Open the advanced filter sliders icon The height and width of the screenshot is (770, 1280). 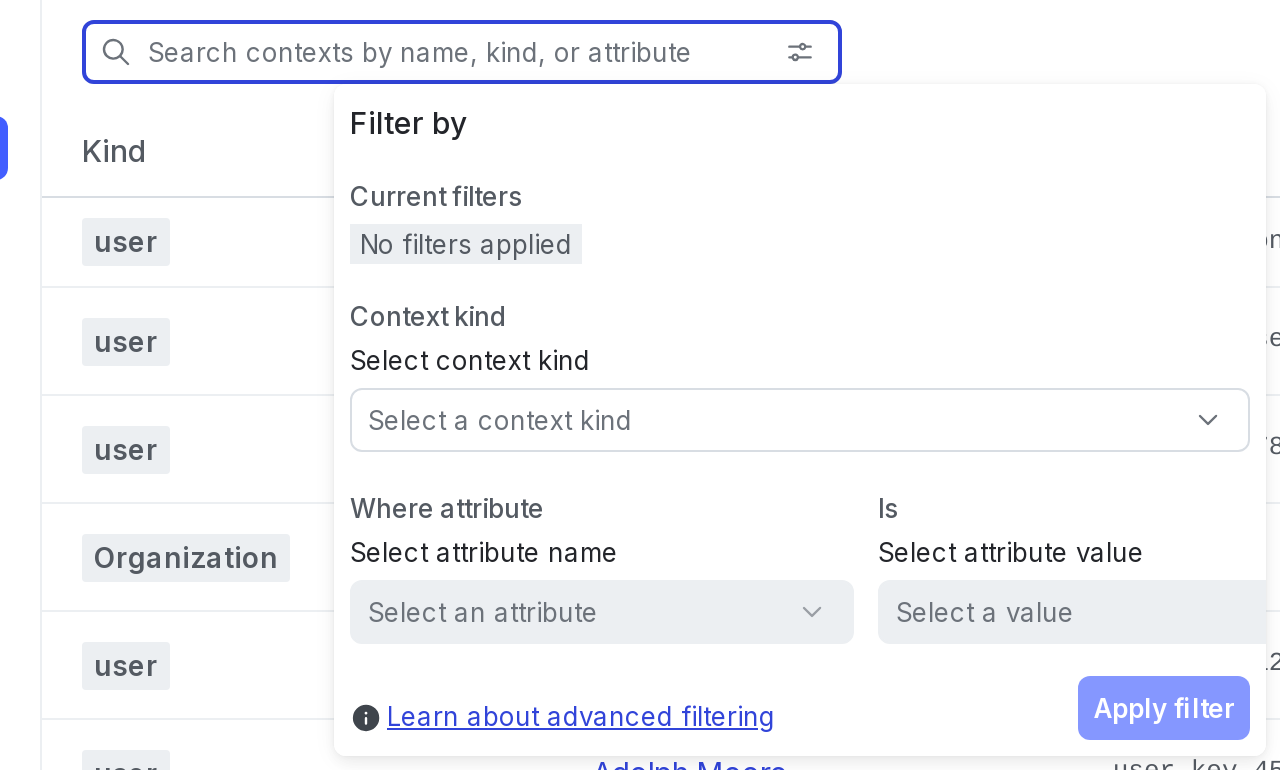800,52
